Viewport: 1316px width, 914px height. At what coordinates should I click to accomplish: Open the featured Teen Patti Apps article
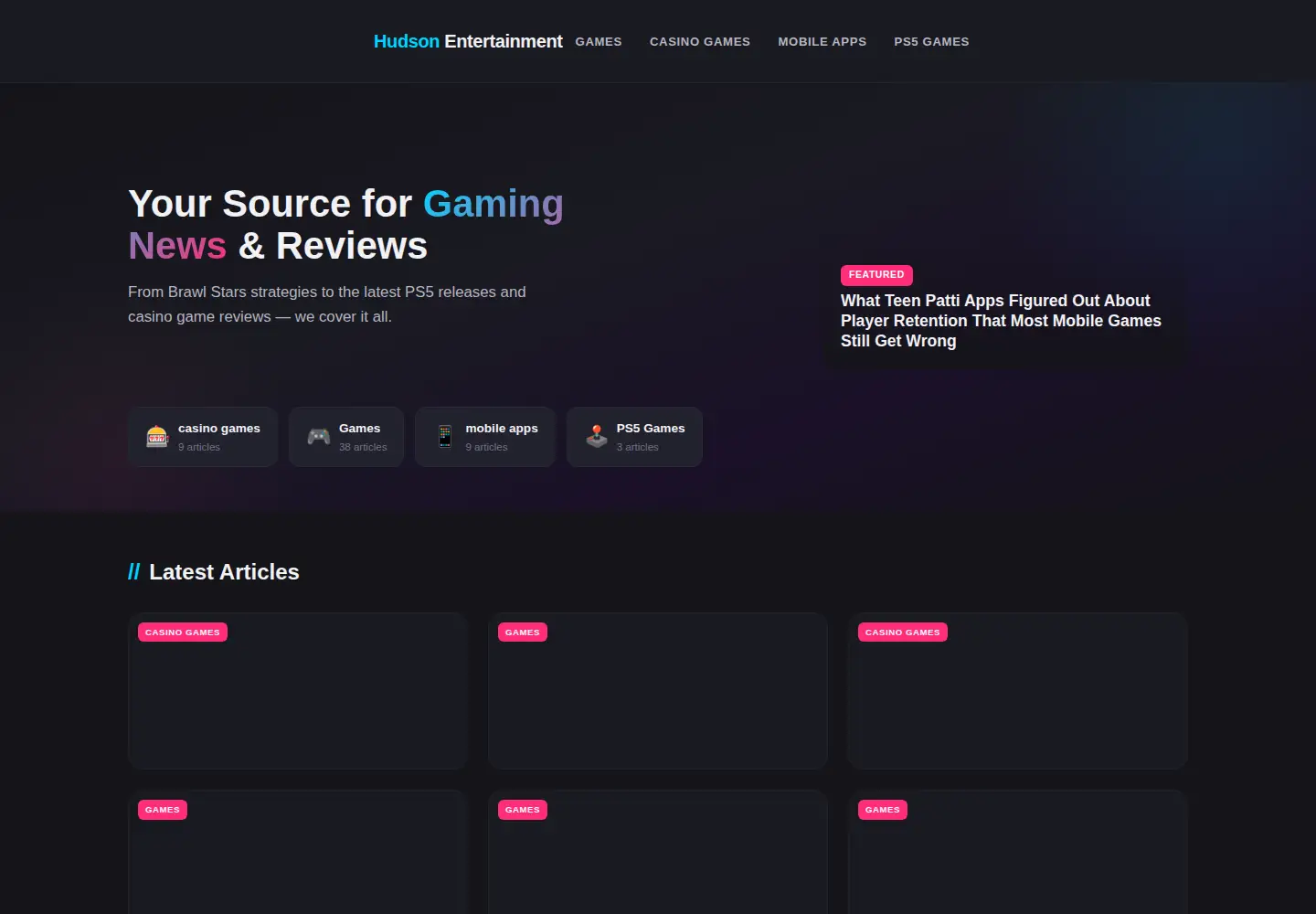point(1001,321)
